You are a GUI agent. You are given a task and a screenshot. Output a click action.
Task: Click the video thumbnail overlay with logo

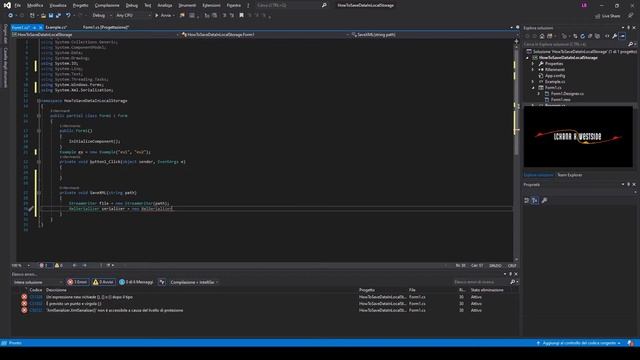[578, 137]
